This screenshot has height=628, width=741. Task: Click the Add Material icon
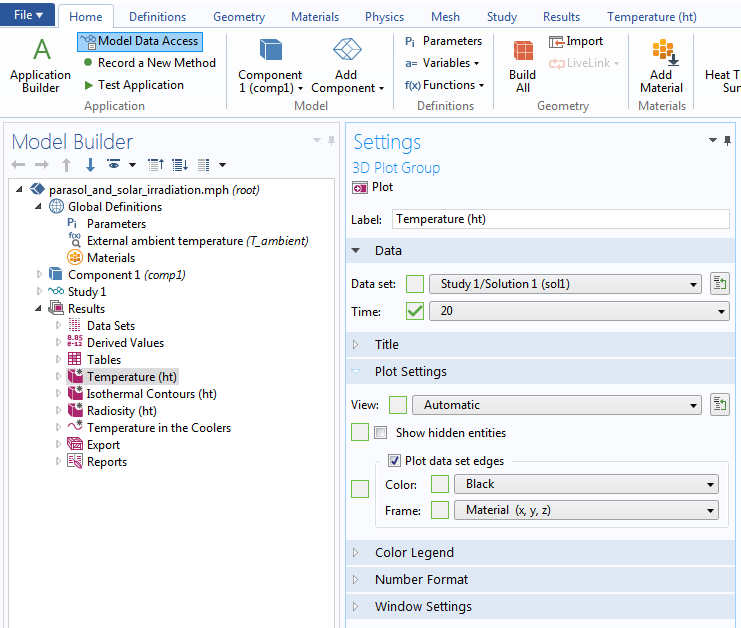click(x=662, y=52)
